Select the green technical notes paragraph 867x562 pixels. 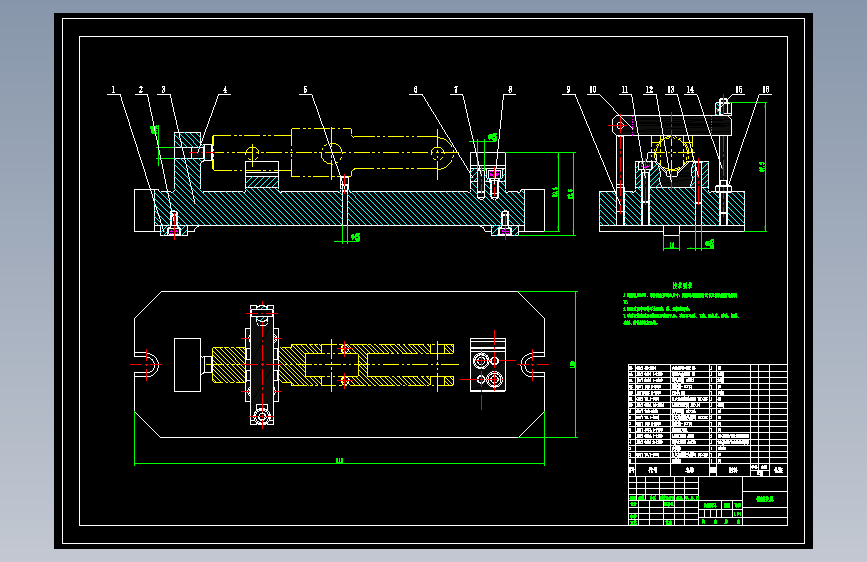tap(681, 309)
